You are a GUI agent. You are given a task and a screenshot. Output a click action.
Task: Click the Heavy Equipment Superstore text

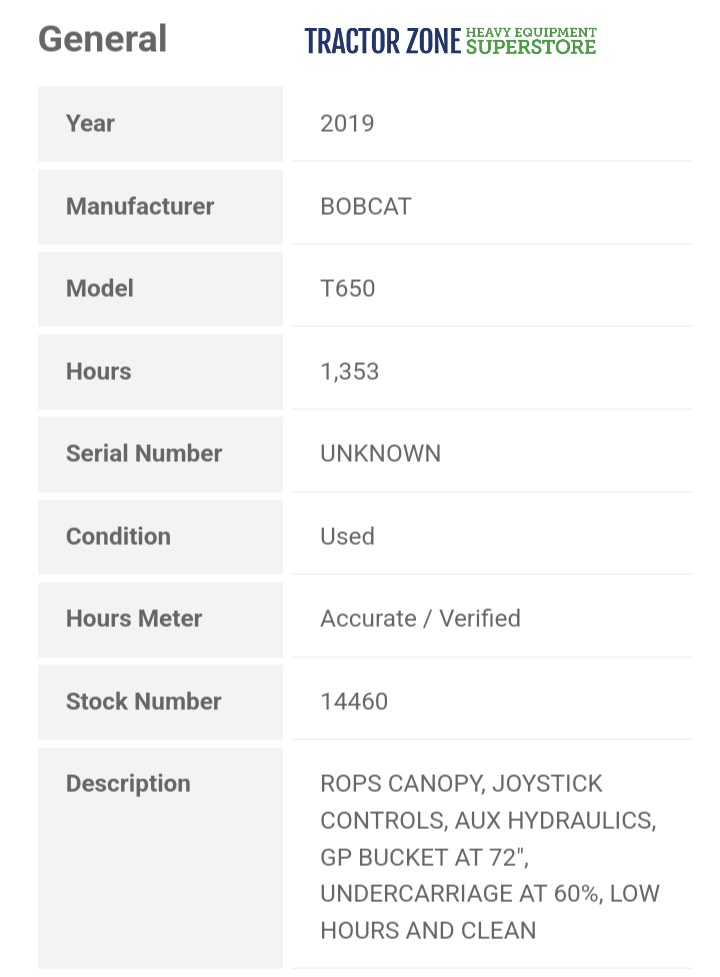[x=530, y=41]
